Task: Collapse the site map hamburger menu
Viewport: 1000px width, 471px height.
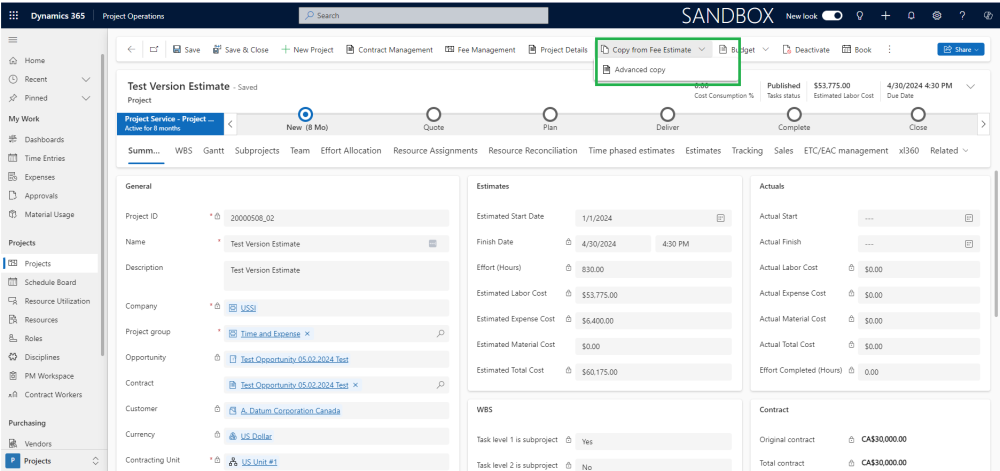Action: (x=13, y=40)
